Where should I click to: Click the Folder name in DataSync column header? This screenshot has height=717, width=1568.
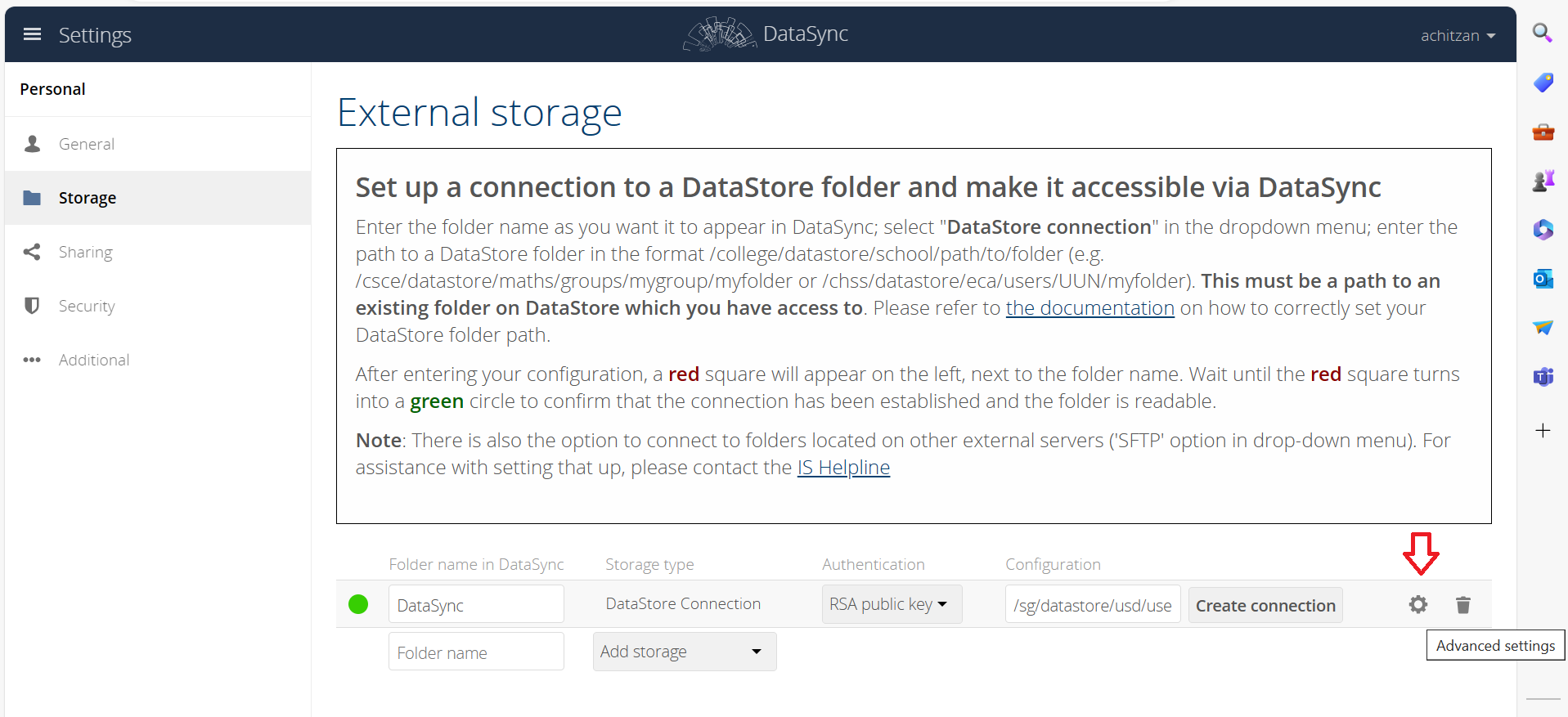click(476, 564)
